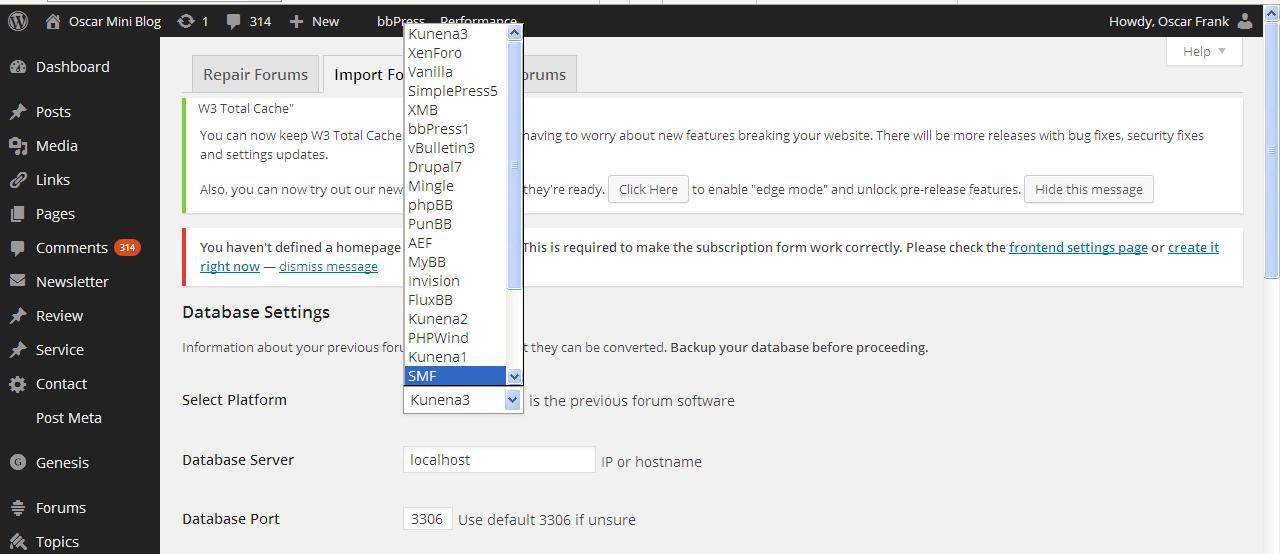Choose phpBB in the dropdown list

431,205
